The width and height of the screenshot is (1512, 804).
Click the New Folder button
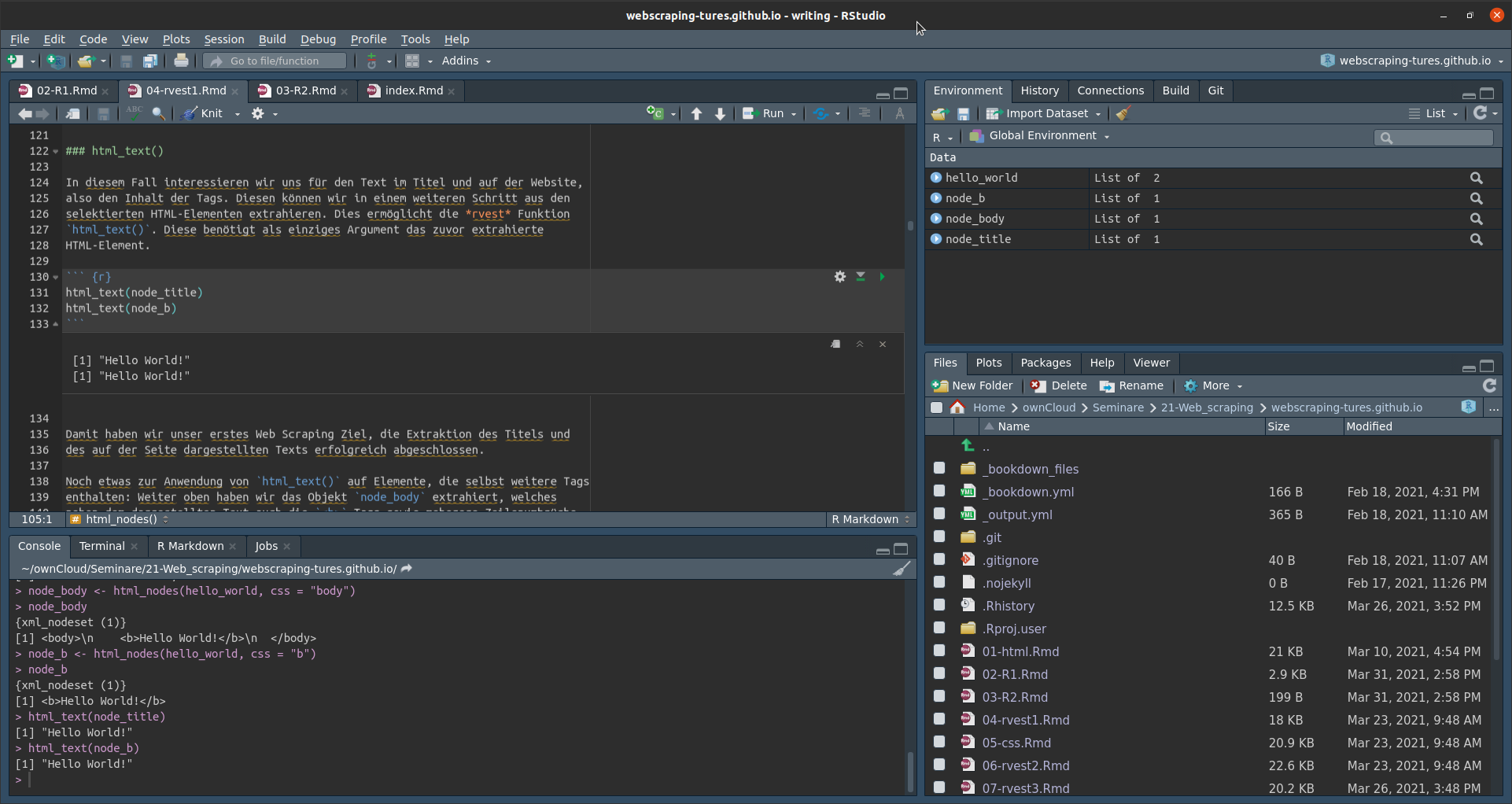[972, 385]
